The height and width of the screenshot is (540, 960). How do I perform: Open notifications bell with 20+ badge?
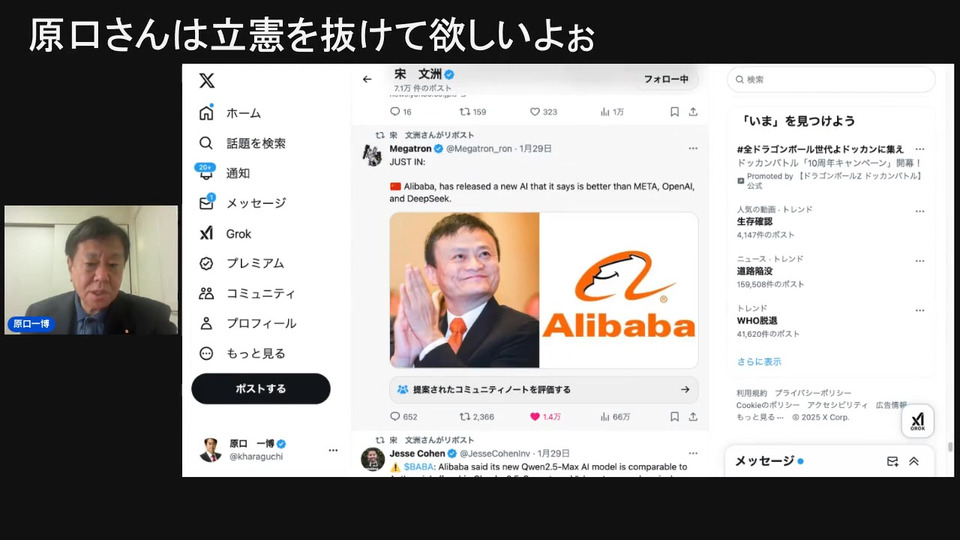206,172
